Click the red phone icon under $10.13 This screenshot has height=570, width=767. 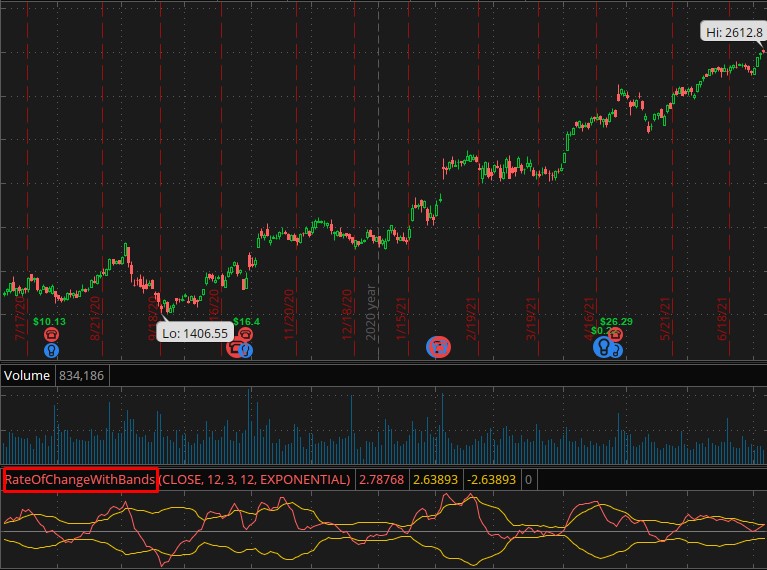pos(50,336)
